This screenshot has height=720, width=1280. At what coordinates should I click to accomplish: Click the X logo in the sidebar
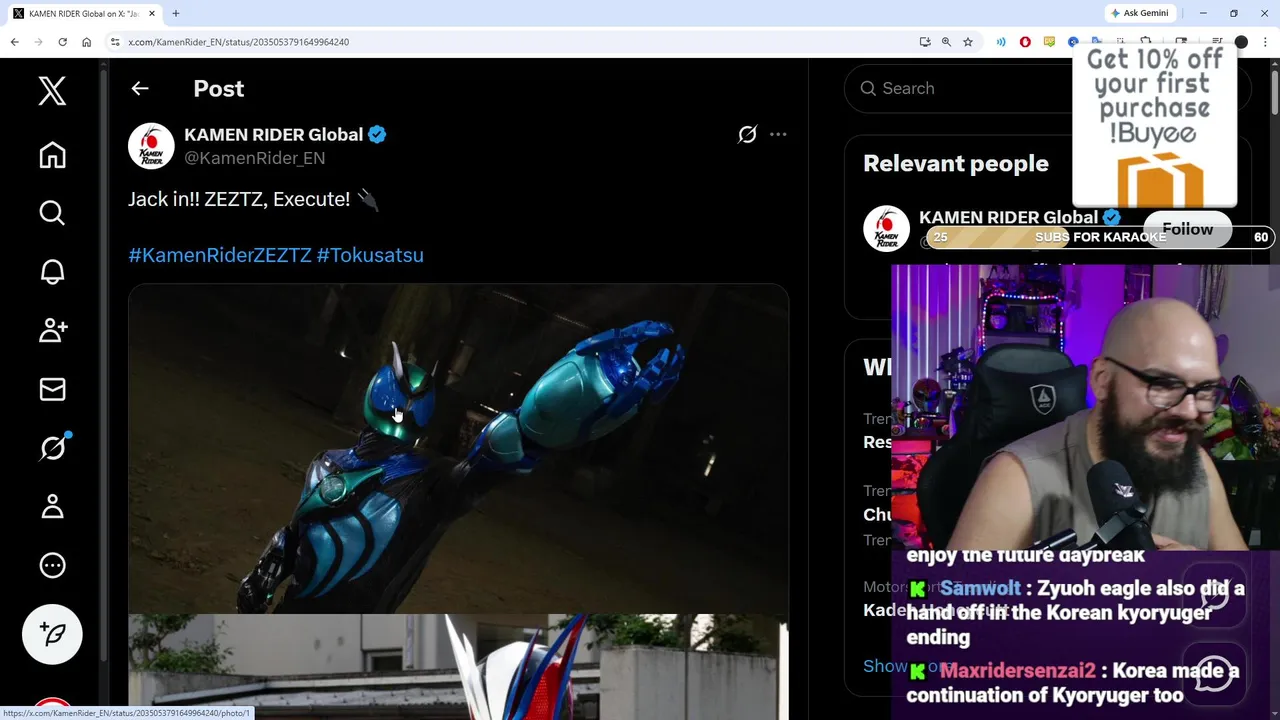pos(52,91)
